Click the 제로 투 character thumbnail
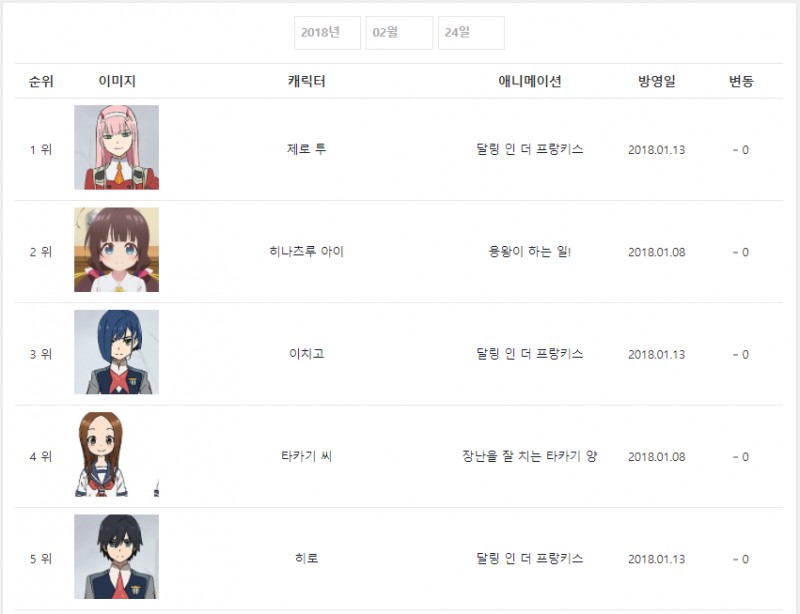Screen dimensions: 800x614 tap(116, 148)
